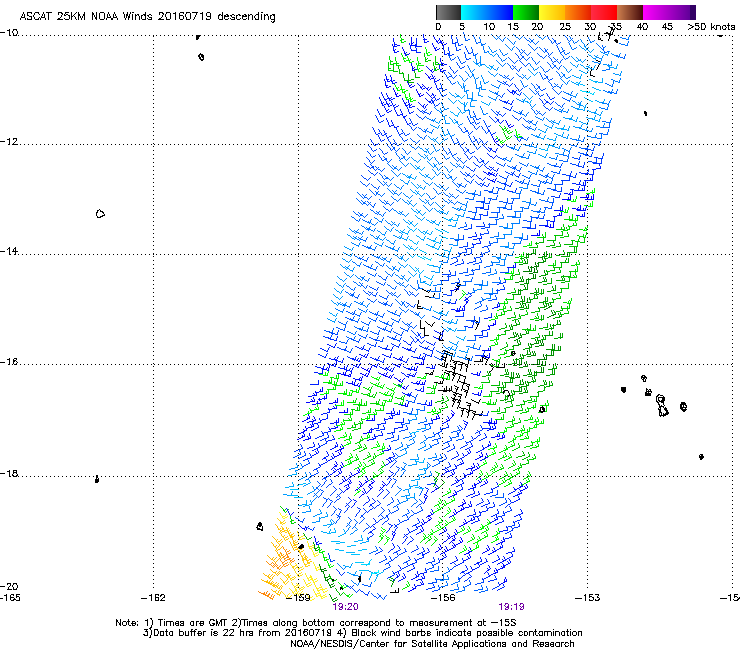The height and width of the screenshot is (650, 740).
Task: Click the '-12' latitude axis label
Action: (9, 142)
